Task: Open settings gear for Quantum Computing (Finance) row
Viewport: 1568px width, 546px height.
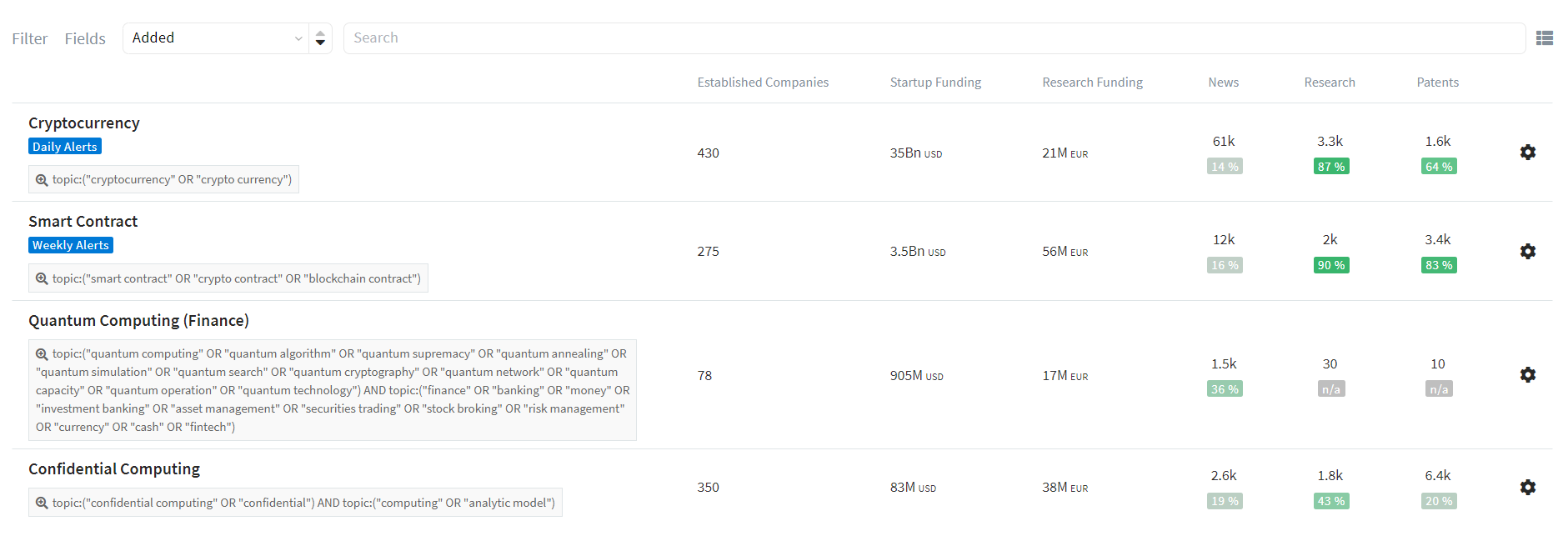Action: [x=1527, y=375]
